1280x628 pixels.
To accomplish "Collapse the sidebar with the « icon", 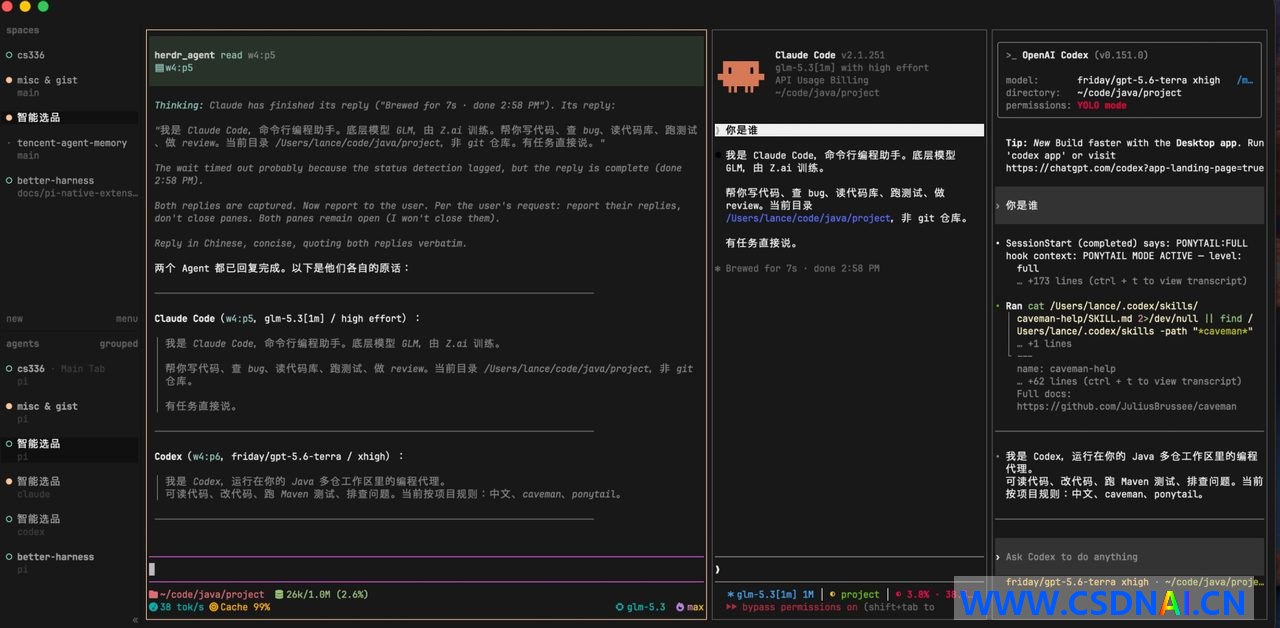I will (x=135, y=620).
